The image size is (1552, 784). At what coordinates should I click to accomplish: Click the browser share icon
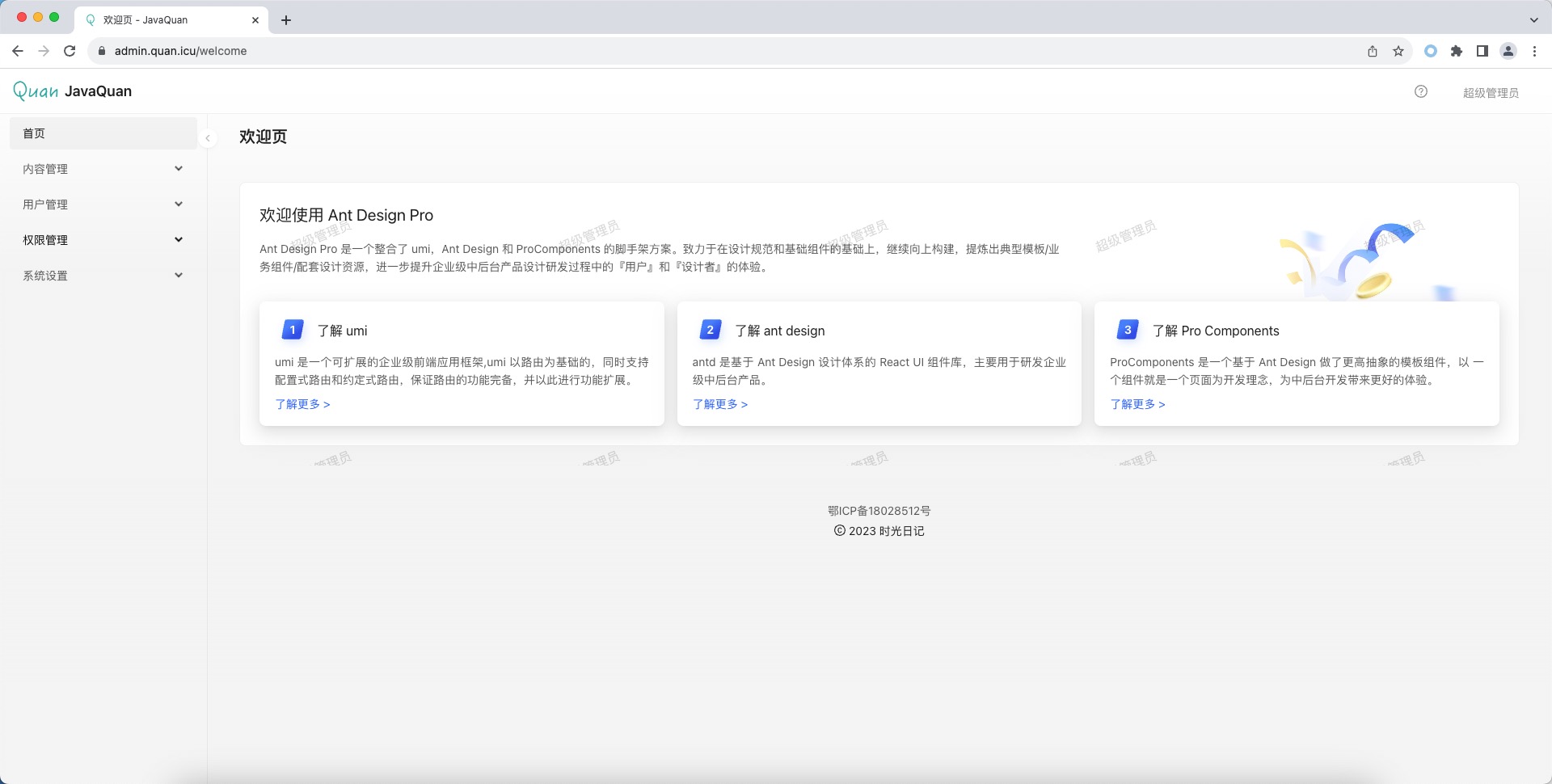(x=1372, y=51)
